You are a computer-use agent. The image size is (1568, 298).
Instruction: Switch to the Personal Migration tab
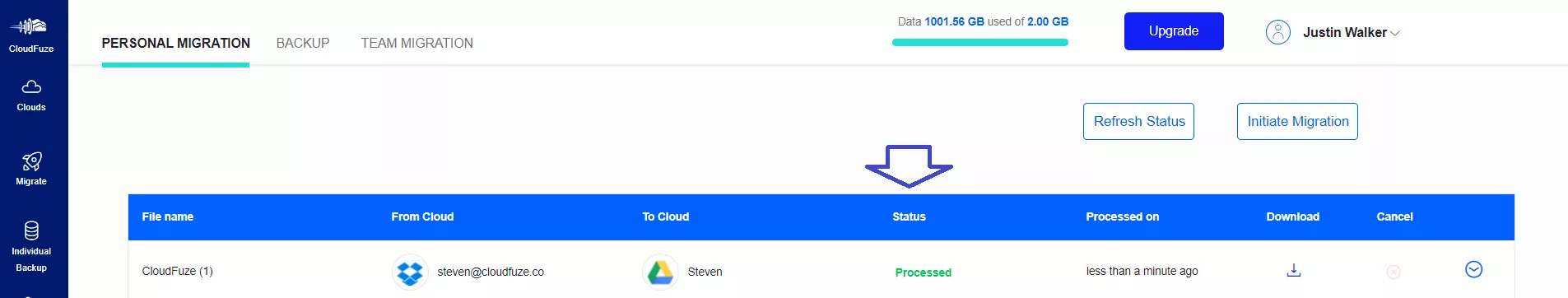tap(176, 43)
